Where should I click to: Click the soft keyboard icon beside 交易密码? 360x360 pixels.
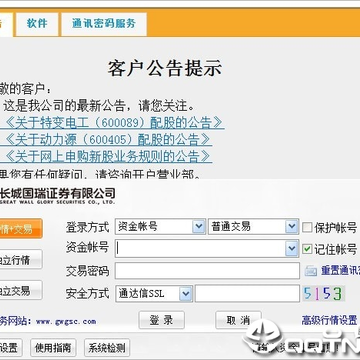311,271
